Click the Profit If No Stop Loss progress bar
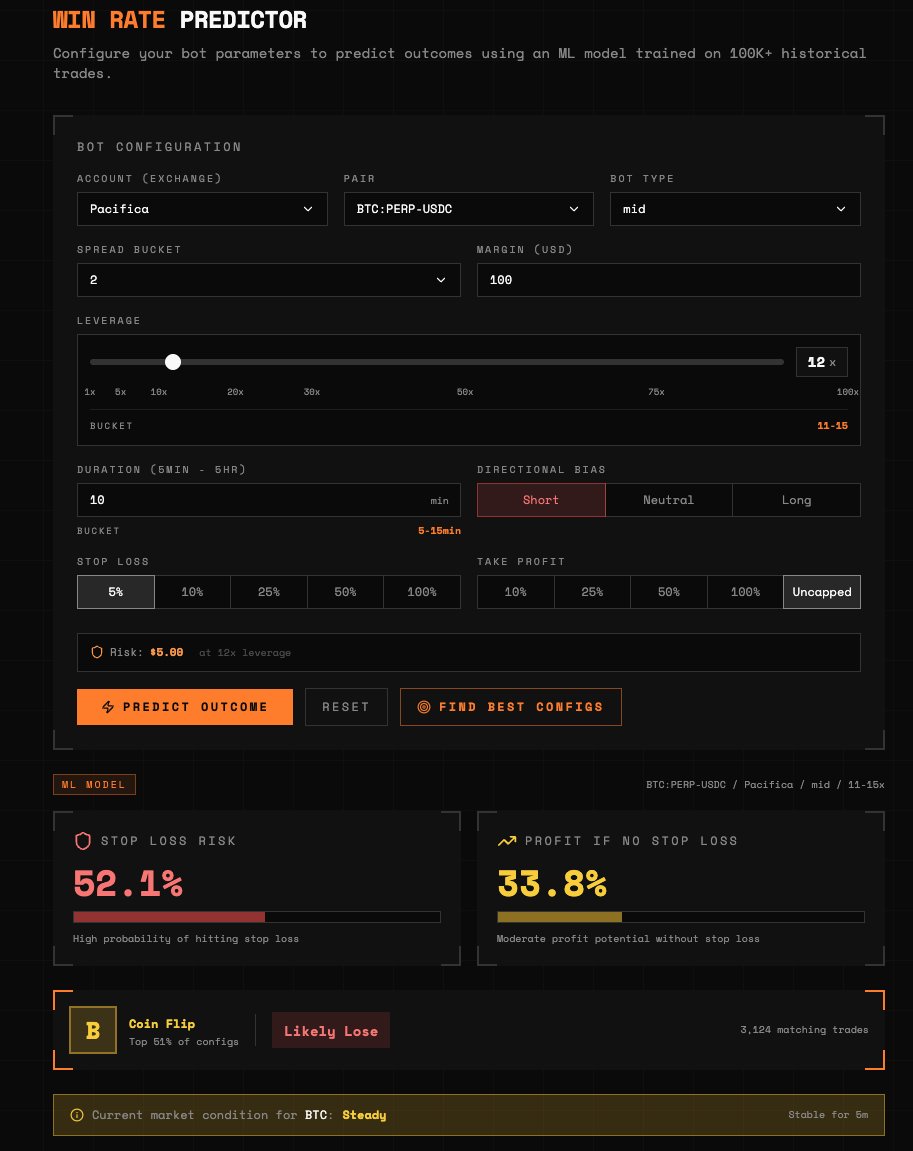Viewport: 913px width, 1151px height. click(680, 917)
